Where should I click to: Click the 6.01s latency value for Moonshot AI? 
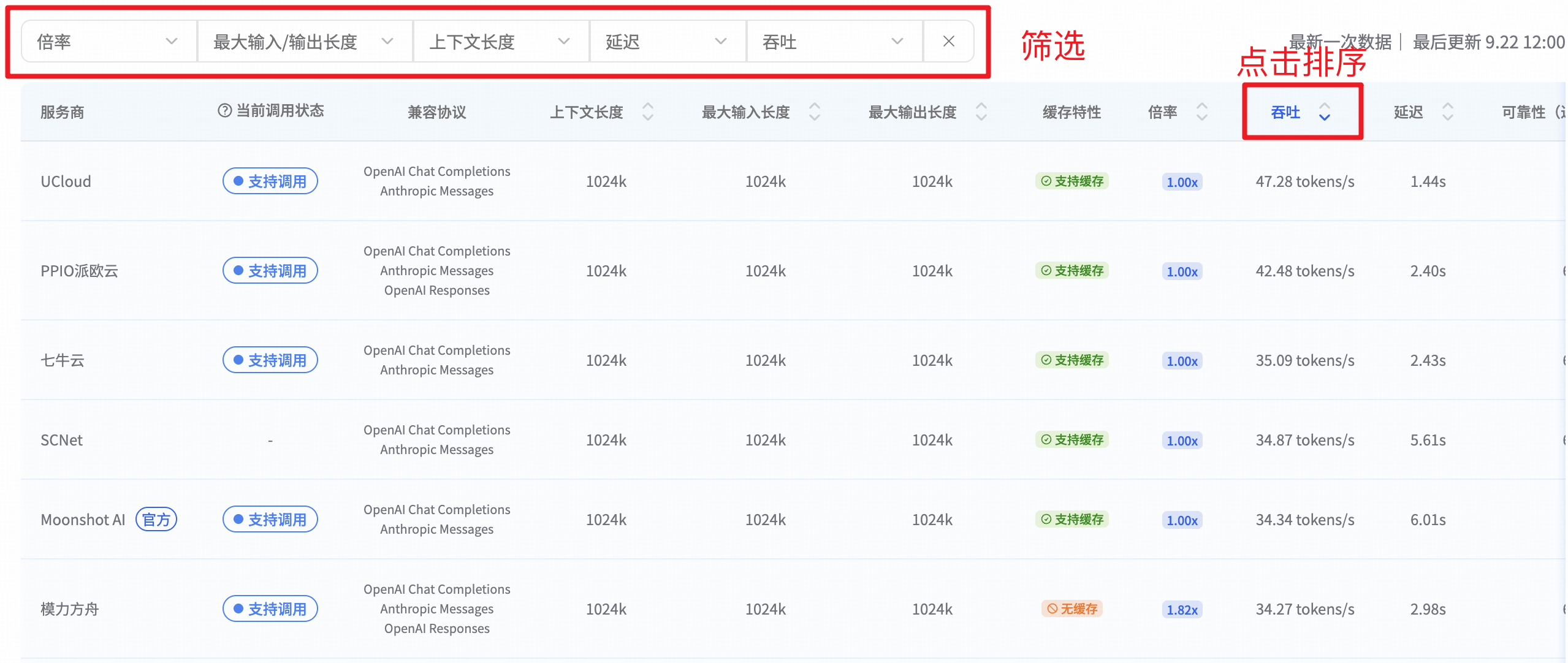pos(1428,520)
